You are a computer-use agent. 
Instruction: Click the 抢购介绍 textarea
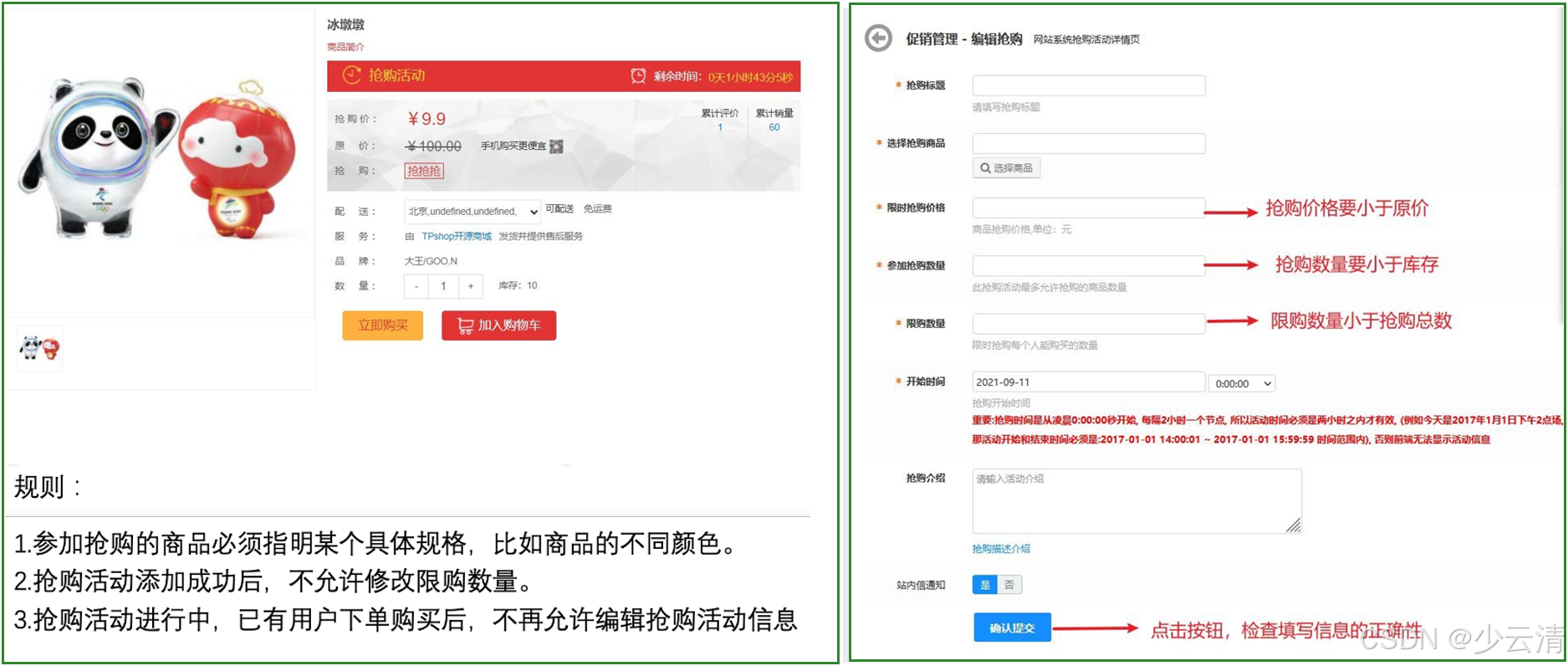coord(1136,501)
